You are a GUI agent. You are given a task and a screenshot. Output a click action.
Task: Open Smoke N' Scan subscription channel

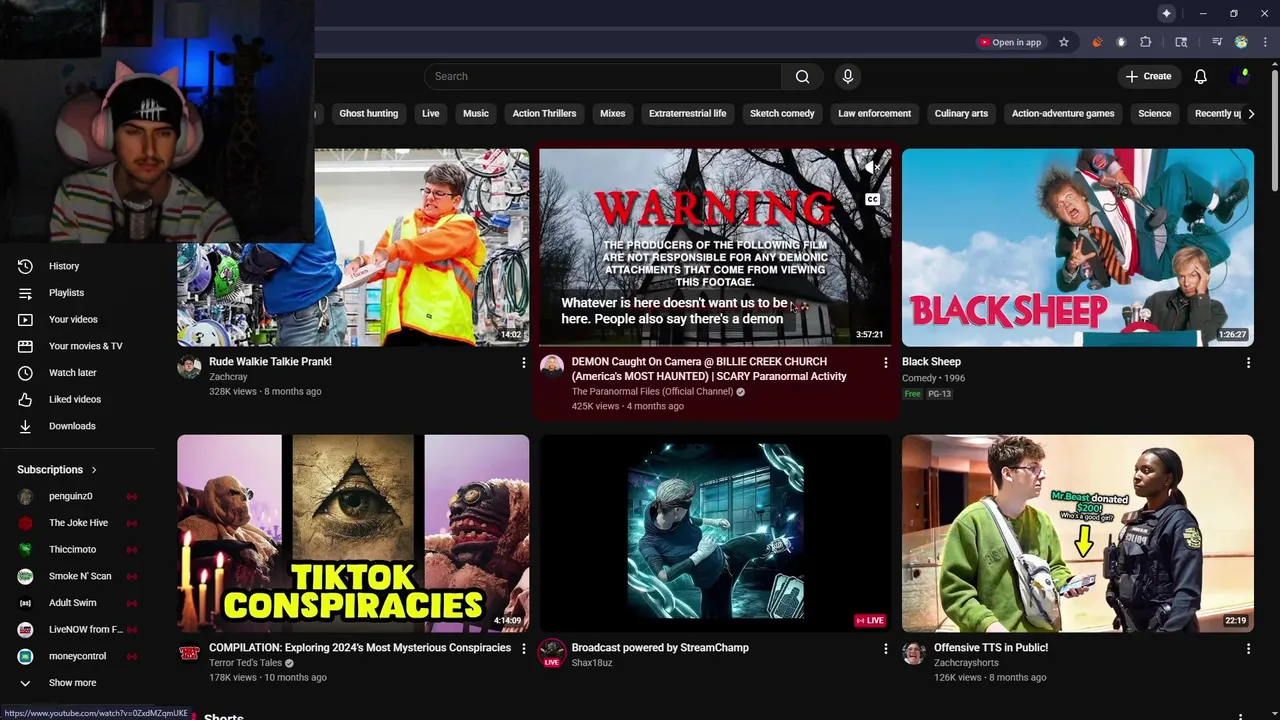80,576
